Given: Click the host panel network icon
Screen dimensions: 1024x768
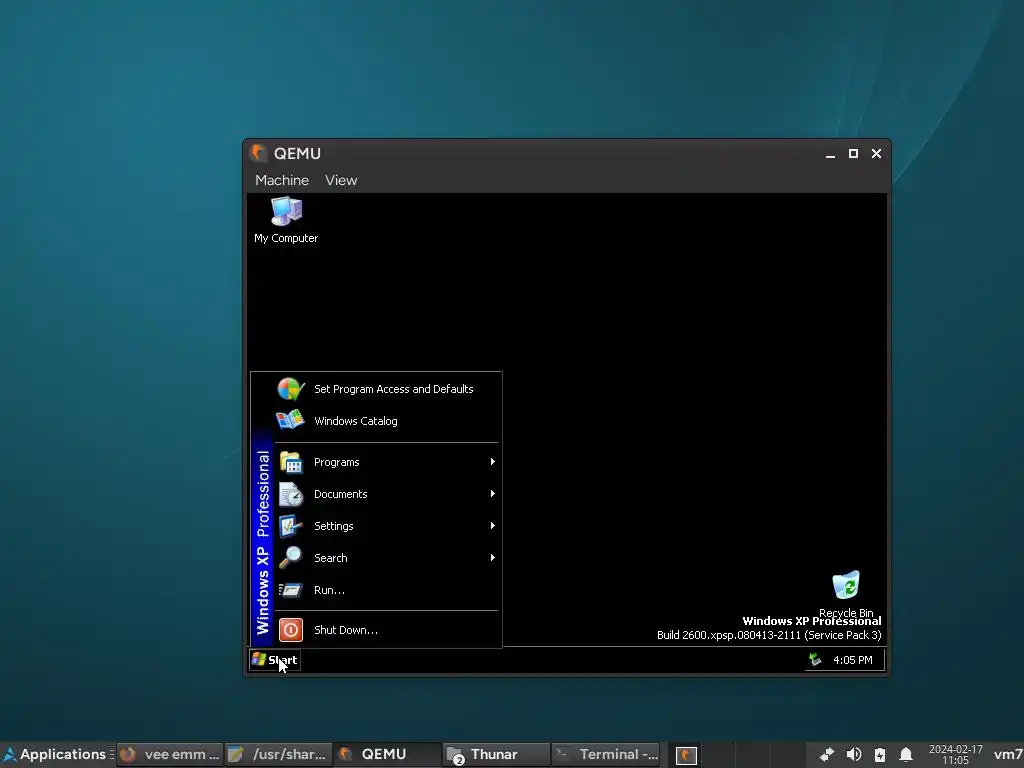Looking at the screenshot, I should click(x=827, y=755).
